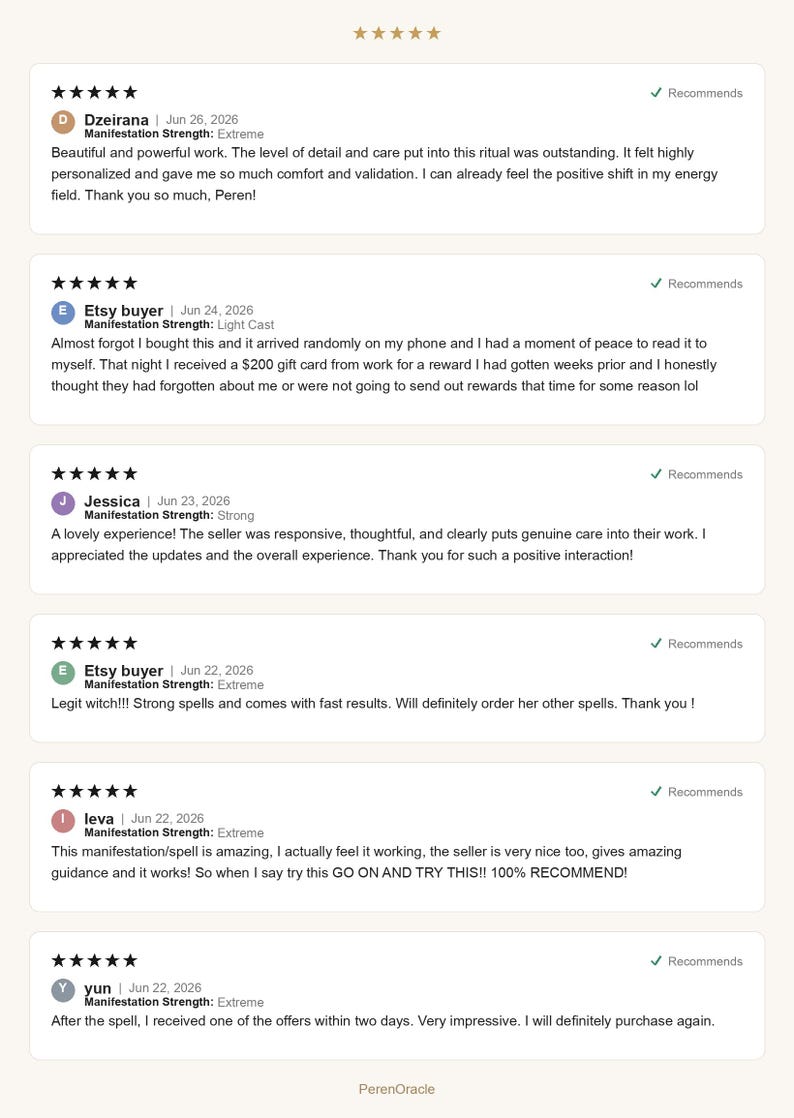
Task: Click the PerenOracle shop name at bottom
Action: (x=396, y=1089)
